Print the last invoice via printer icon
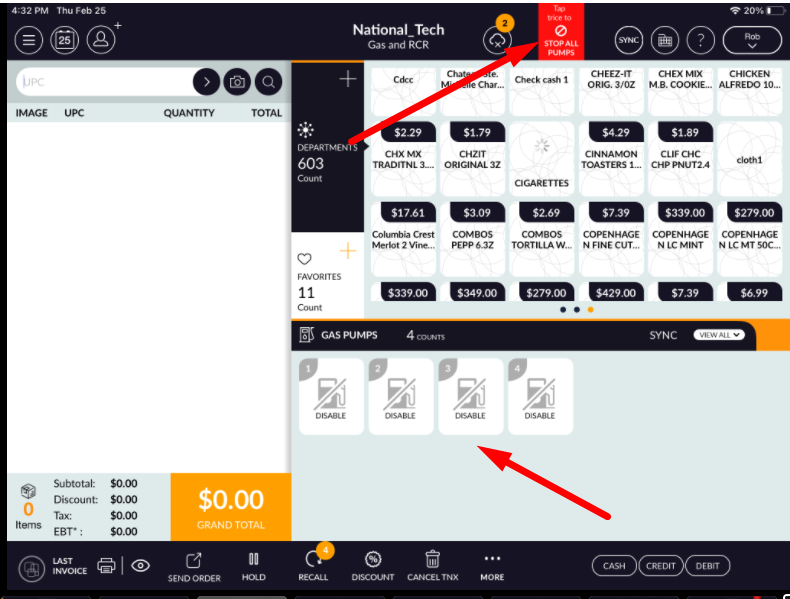This screenshot has height=599, width=790. coord(106,565)
